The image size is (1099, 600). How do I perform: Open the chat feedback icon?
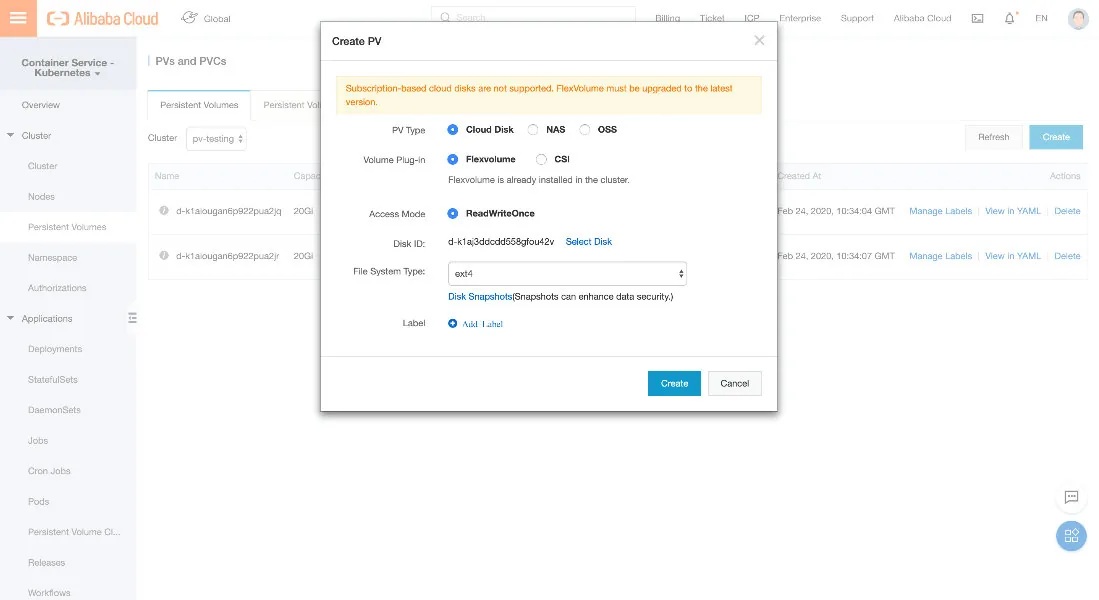click(x=1071, y=497)
